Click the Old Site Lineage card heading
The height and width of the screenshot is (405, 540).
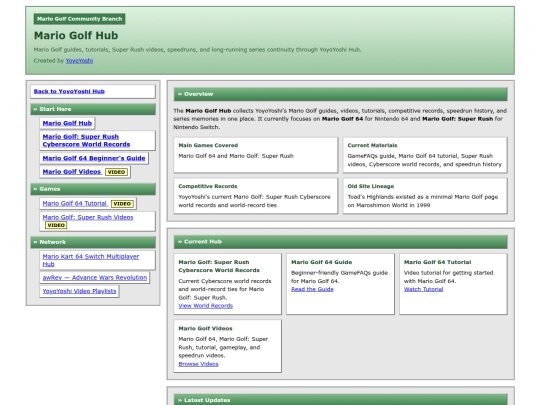click(371, 186)
